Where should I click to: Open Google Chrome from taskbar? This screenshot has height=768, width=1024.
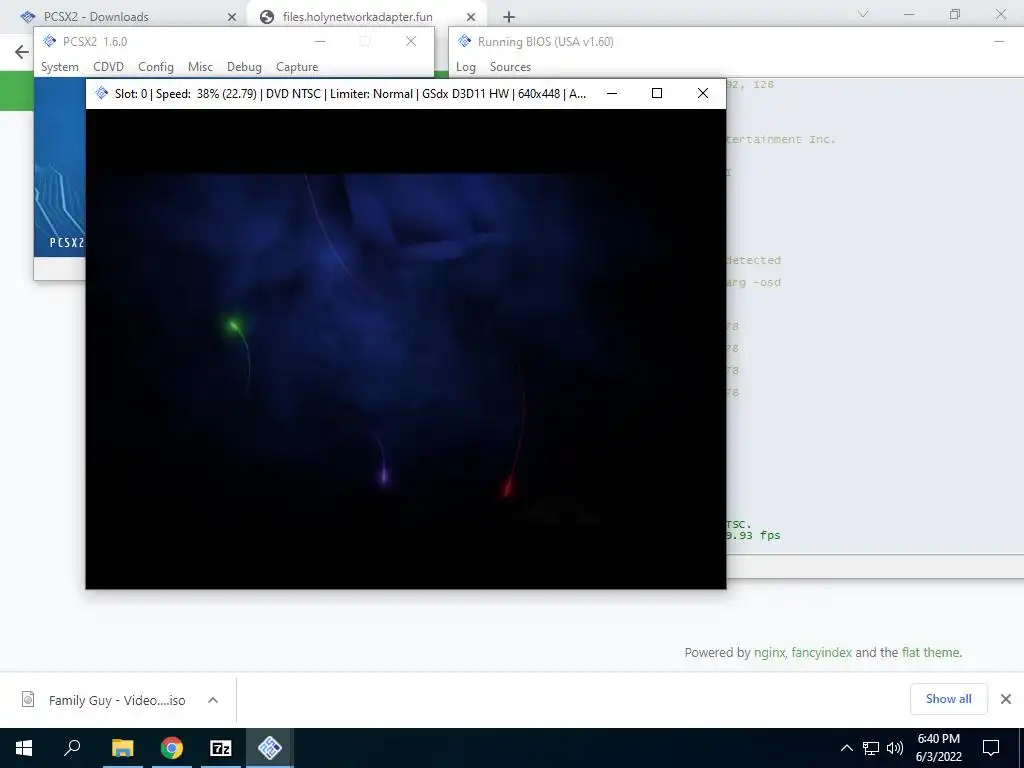tap(172, 748)
